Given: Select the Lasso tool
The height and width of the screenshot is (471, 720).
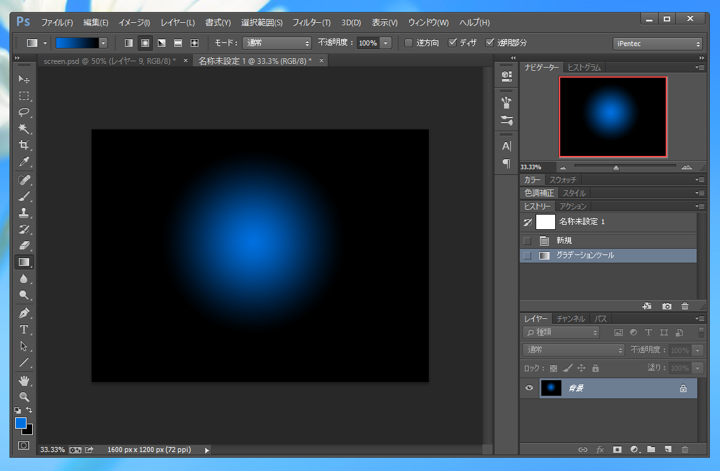Looking at the screenshot, I should point(24,112).
